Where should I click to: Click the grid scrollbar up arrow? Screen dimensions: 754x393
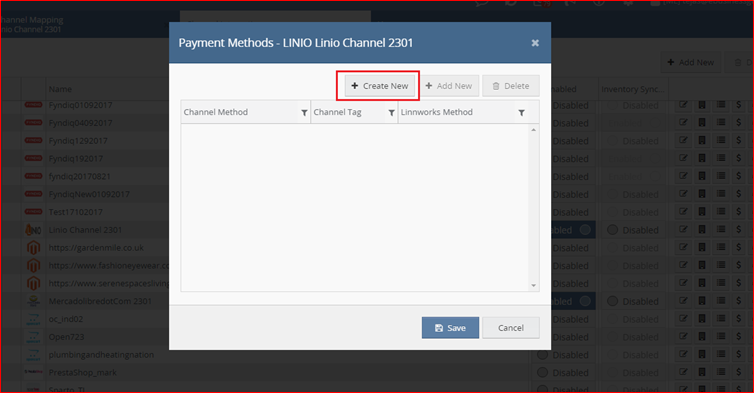point(533,130)
